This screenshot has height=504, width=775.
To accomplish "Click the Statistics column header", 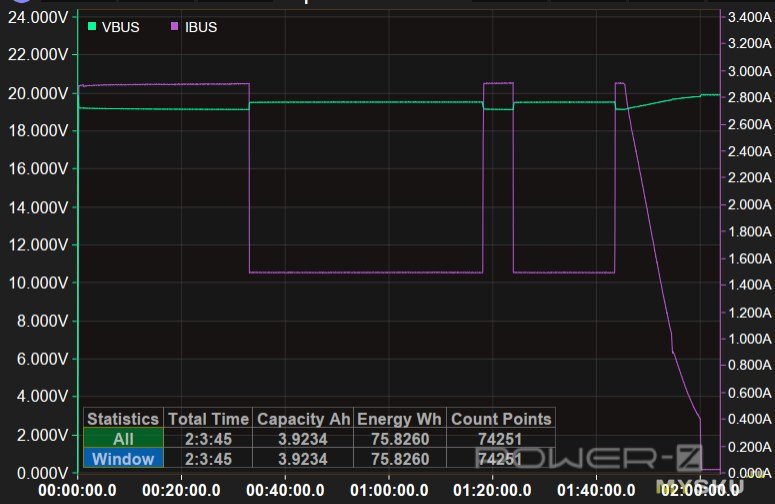I will pos(123,419).
